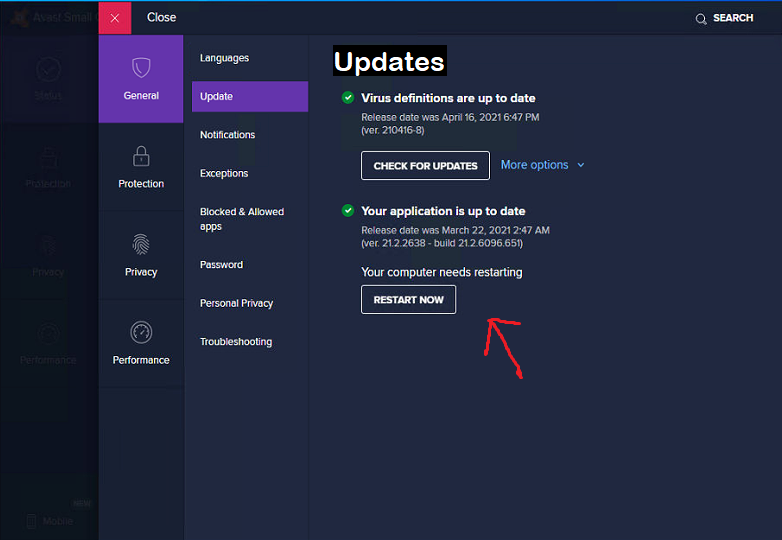Click dimmed Mobile icon in background sidebar
Viewport: 782px width, 540px height.
click(31, 521)
